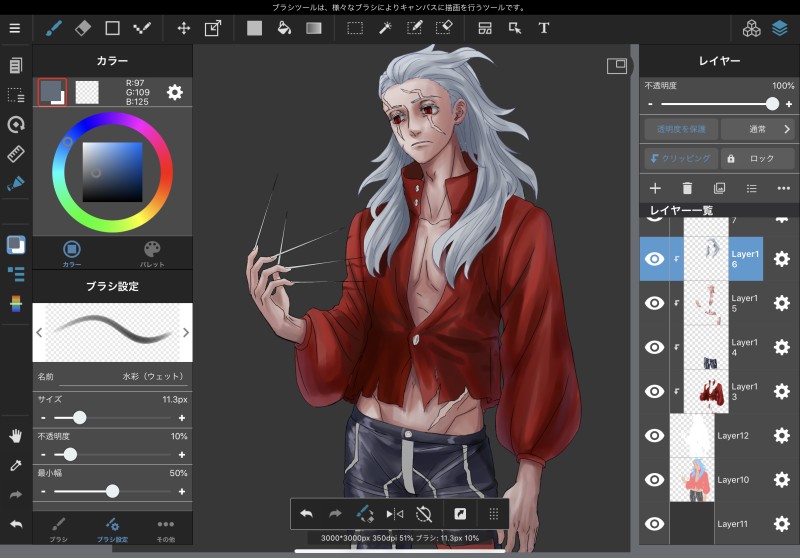800x558 pixels.
Task: Toggle visibility of Layer11
Action: click(655, 524)
